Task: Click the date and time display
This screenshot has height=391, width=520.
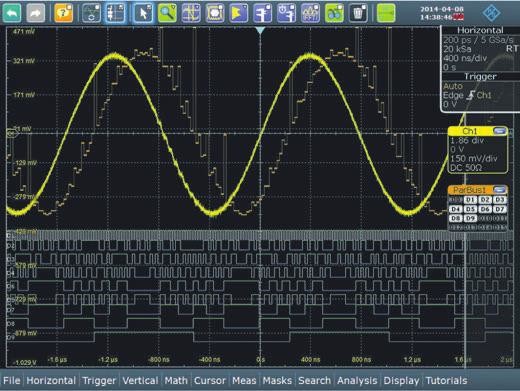Action: [442, 13]
